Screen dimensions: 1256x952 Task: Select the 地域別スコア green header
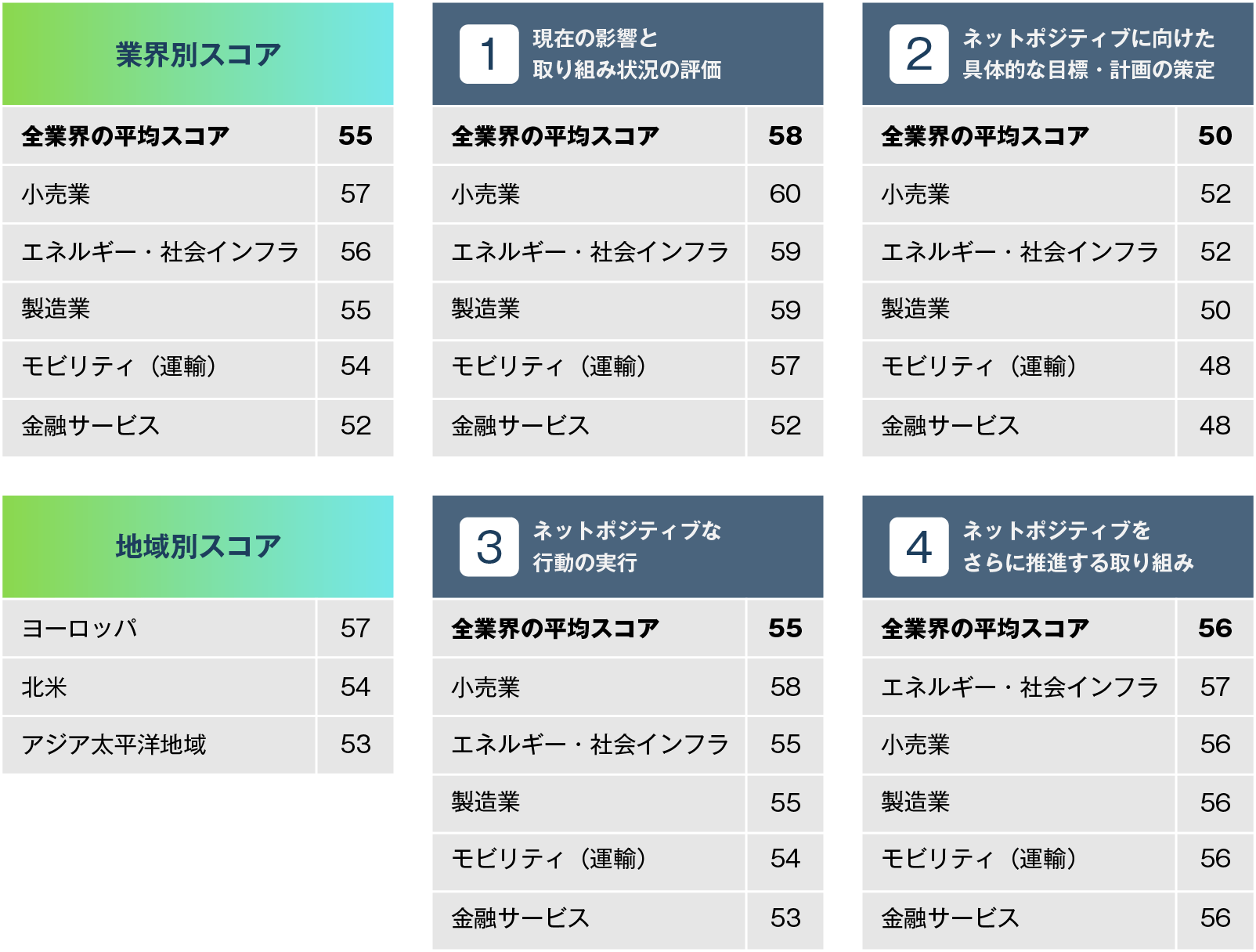[x=198, y=546]
